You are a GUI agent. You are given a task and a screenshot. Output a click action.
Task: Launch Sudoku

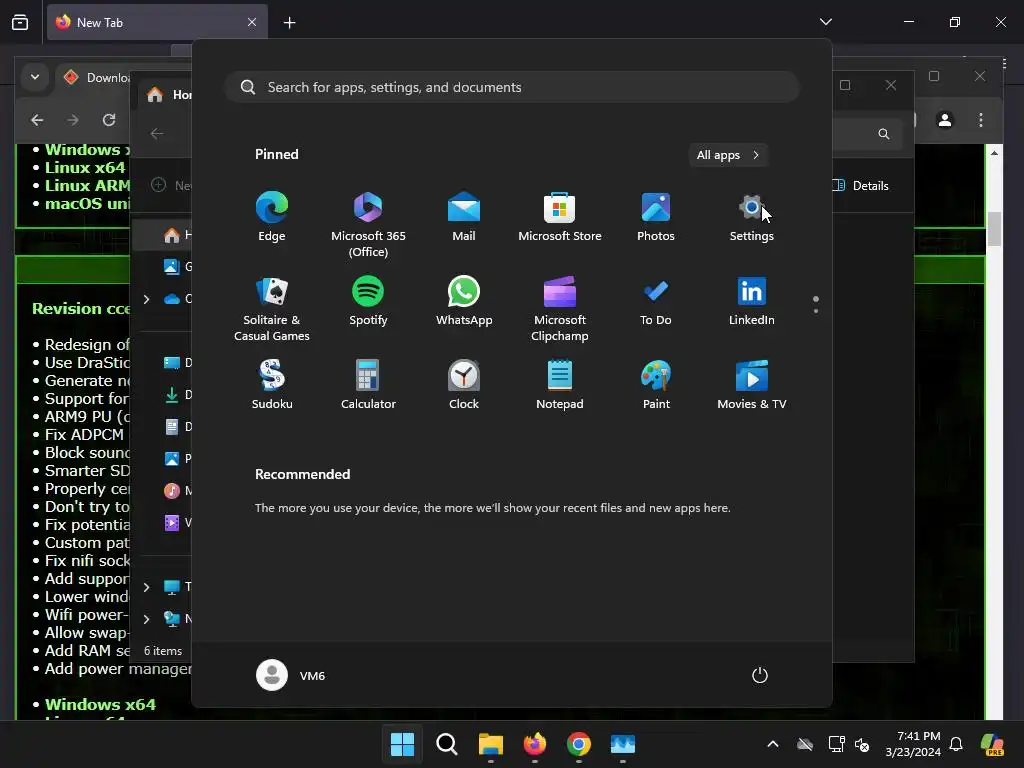(x=272, y=385)
